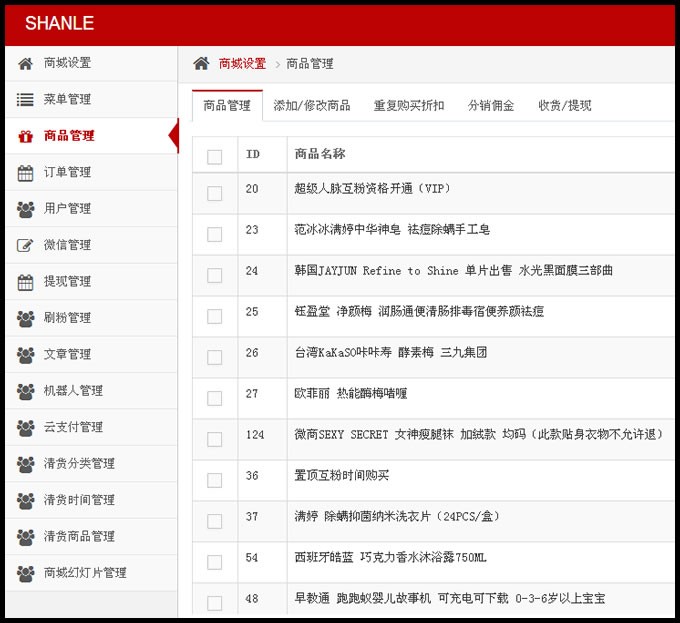Click product name 欧菲丽 热能酶梅啫喱
Viewport: 680px width, 623px height.
(x=351, y=394)
